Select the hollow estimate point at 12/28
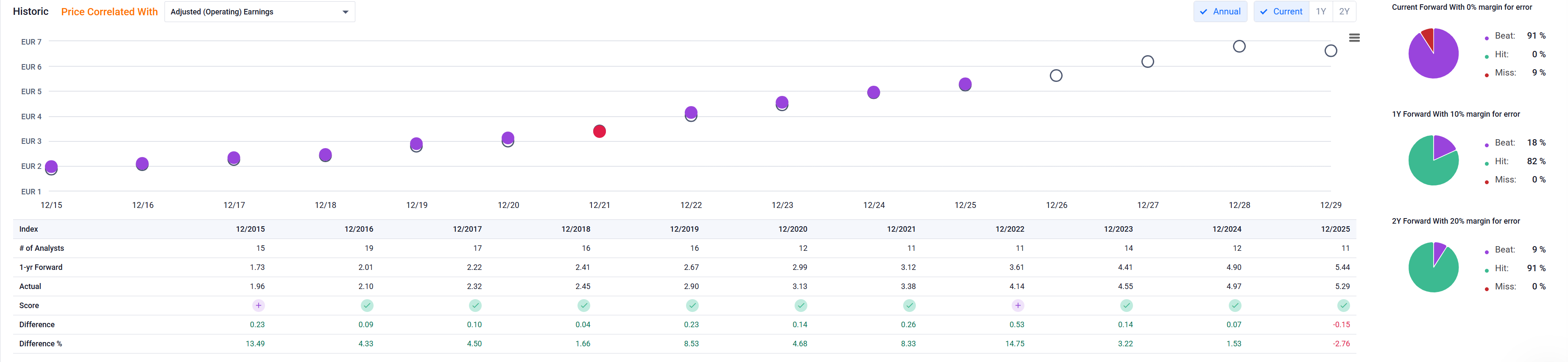This screenshot has height=362, width=1568. pos(1239,46)
